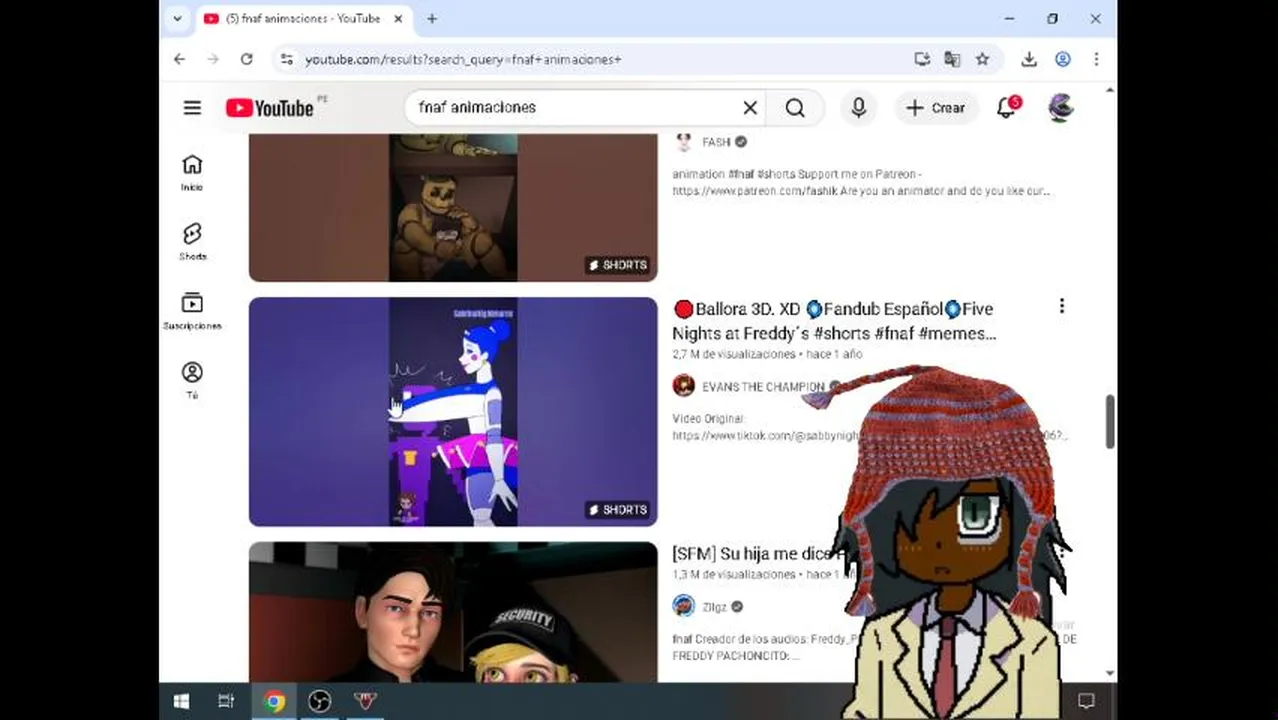Click the magnifier search button
The image size is (1278, 720).
pyautogui.click(x=795, y=108)
